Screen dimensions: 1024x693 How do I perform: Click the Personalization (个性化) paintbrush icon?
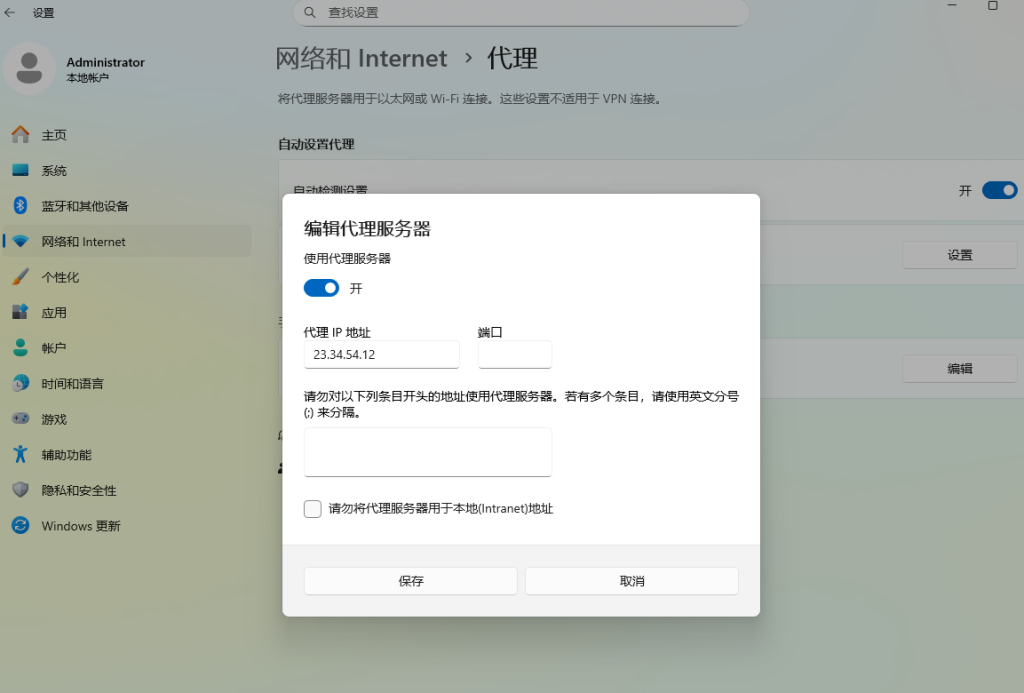coord(20,277)
